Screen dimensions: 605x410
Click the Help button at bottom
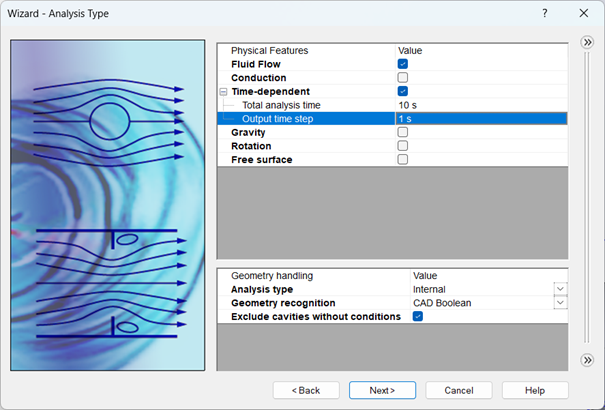(535, 390)
